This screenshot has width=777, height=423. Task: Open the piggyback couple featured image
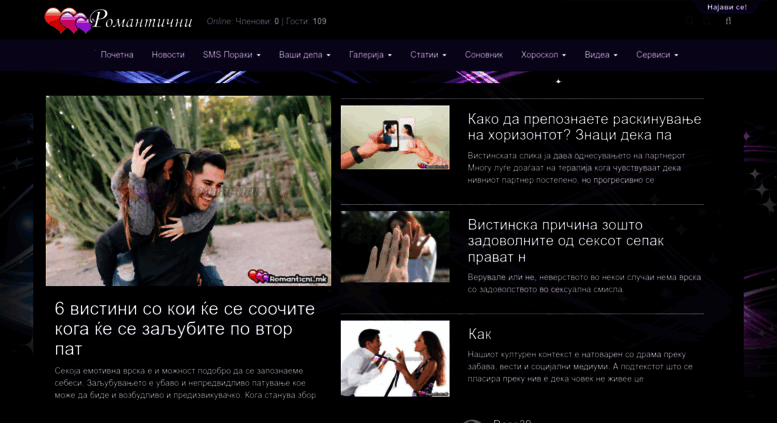[188, 191]
